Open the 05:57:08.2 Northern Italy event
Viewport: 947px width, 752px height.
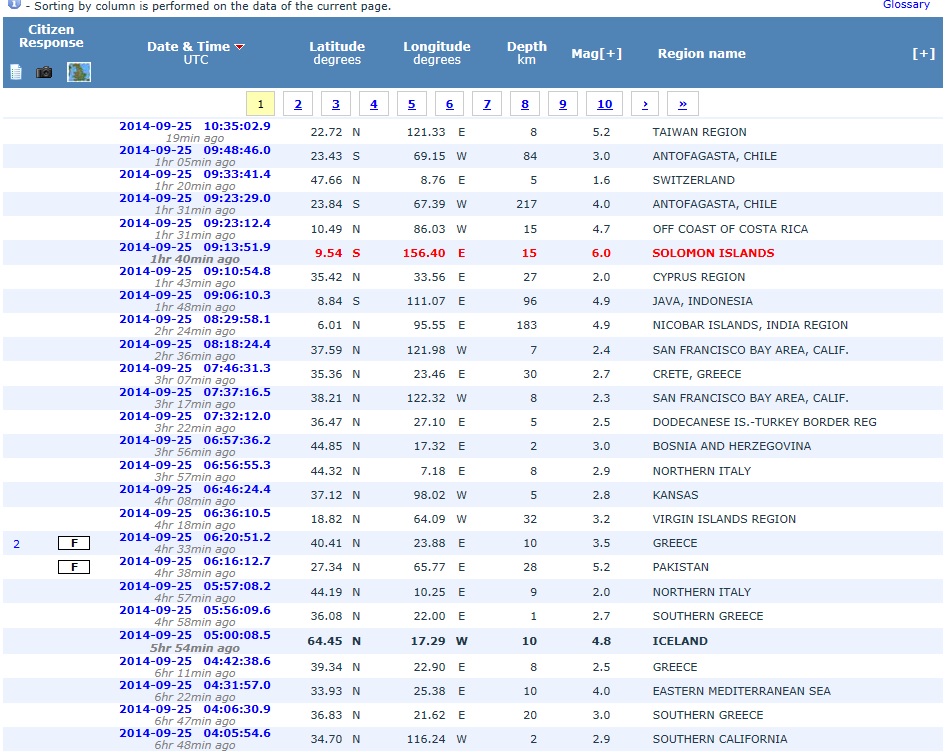[x=194, y=586]
